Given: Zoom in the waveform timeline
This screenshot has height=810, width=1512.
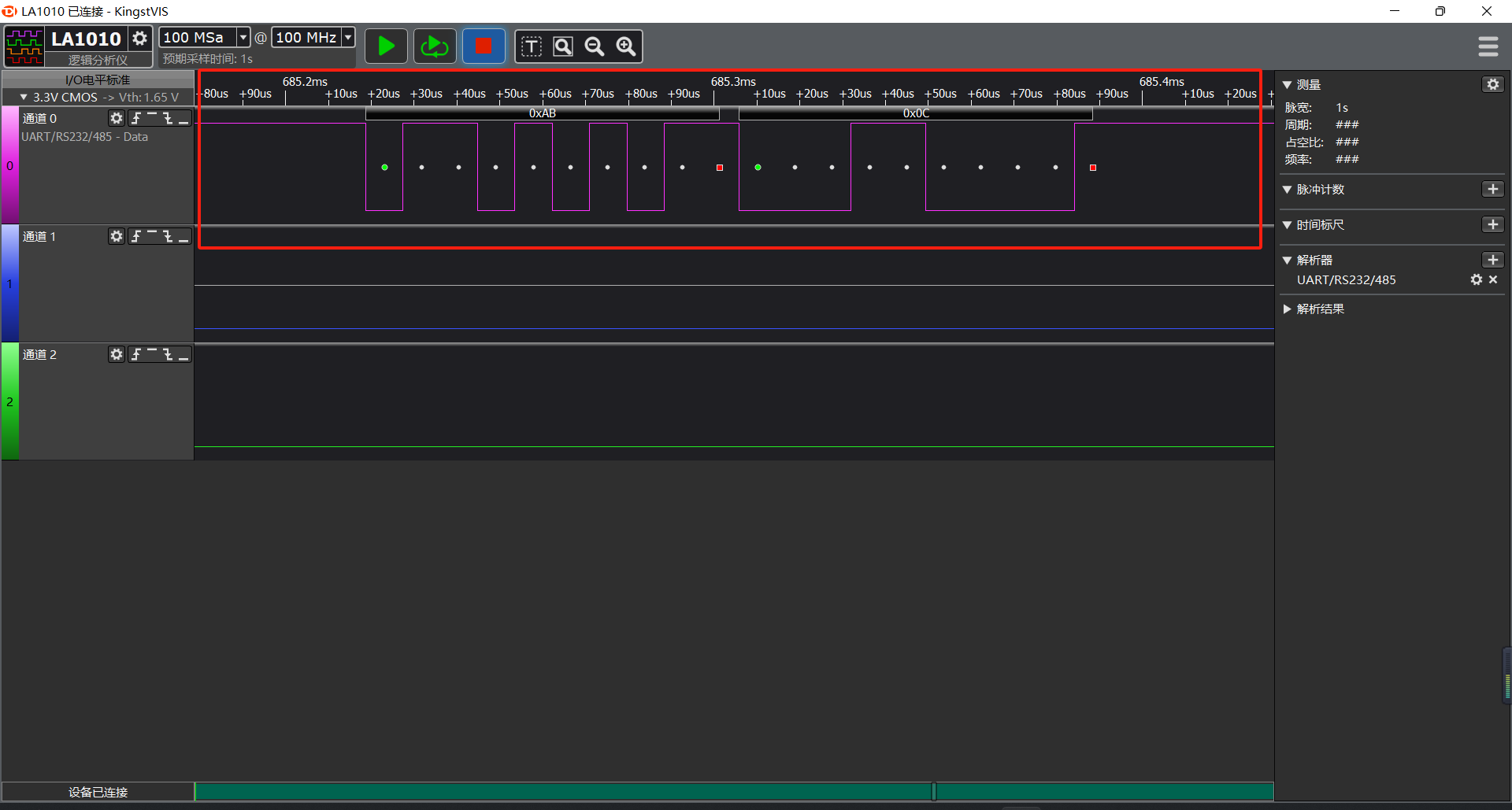Looking at the screenshot, I should pos(626,46).
